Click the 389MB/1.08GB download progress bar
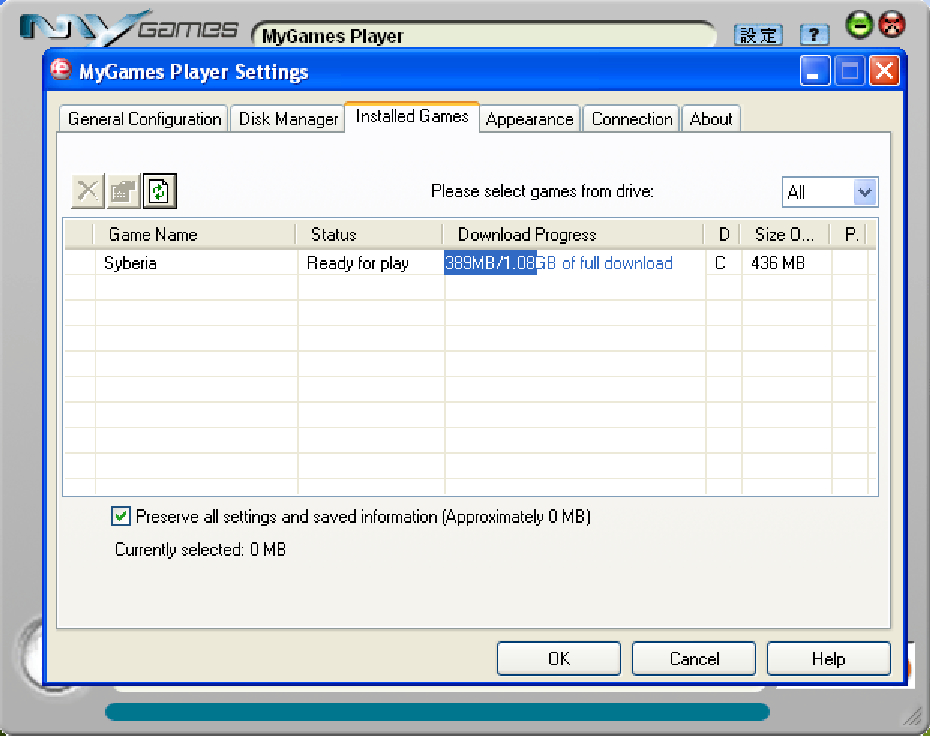The height and width of the screenshot is (736, 930). click(574, 263)
